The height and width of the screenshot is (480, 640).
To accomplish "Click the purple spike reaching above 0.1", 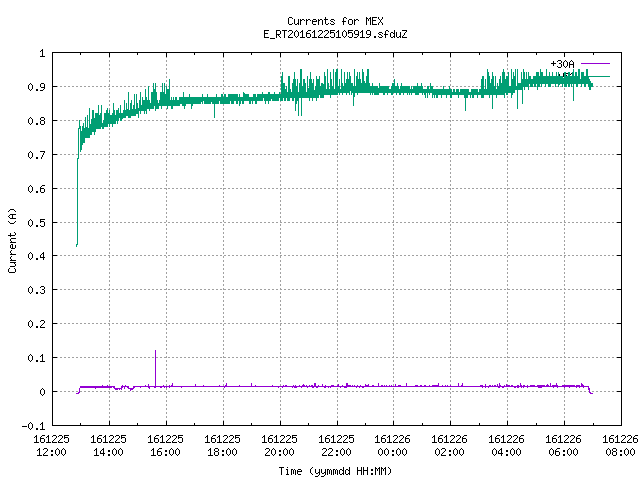I will click(155, 367).
